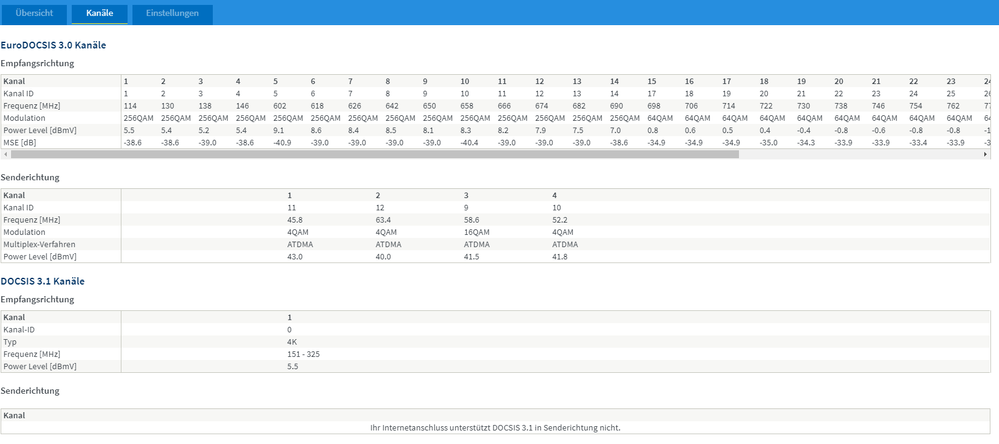Select the power level cell 7.0
The image size is (999, 444).
click(x=615, y=130)
